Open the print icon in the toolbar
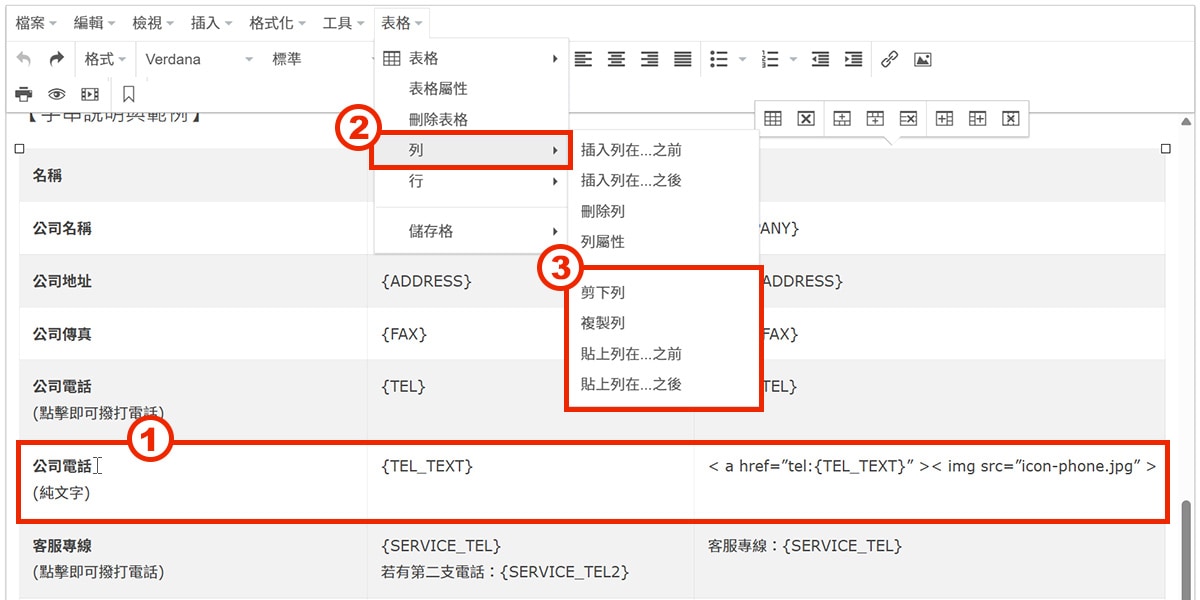This screenshot has width=1200, height=600. pos(25,95)
